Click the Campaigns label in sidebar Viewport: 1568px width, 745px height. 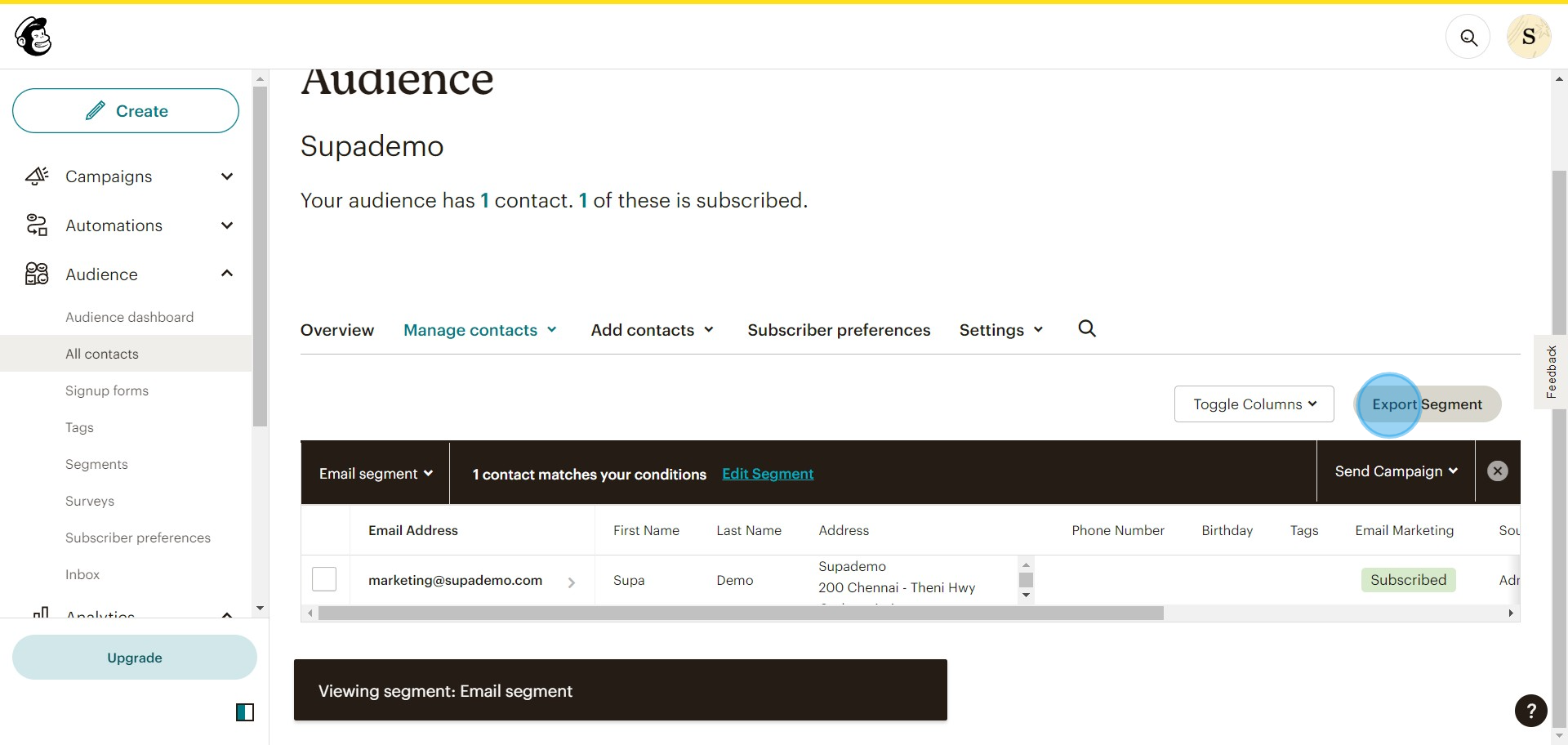coord(109,176)
